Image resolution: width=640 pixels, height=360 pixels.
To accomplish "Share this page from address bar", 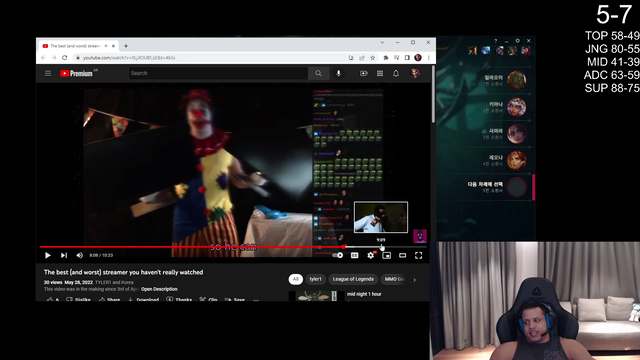I will (x=362, y=58).
